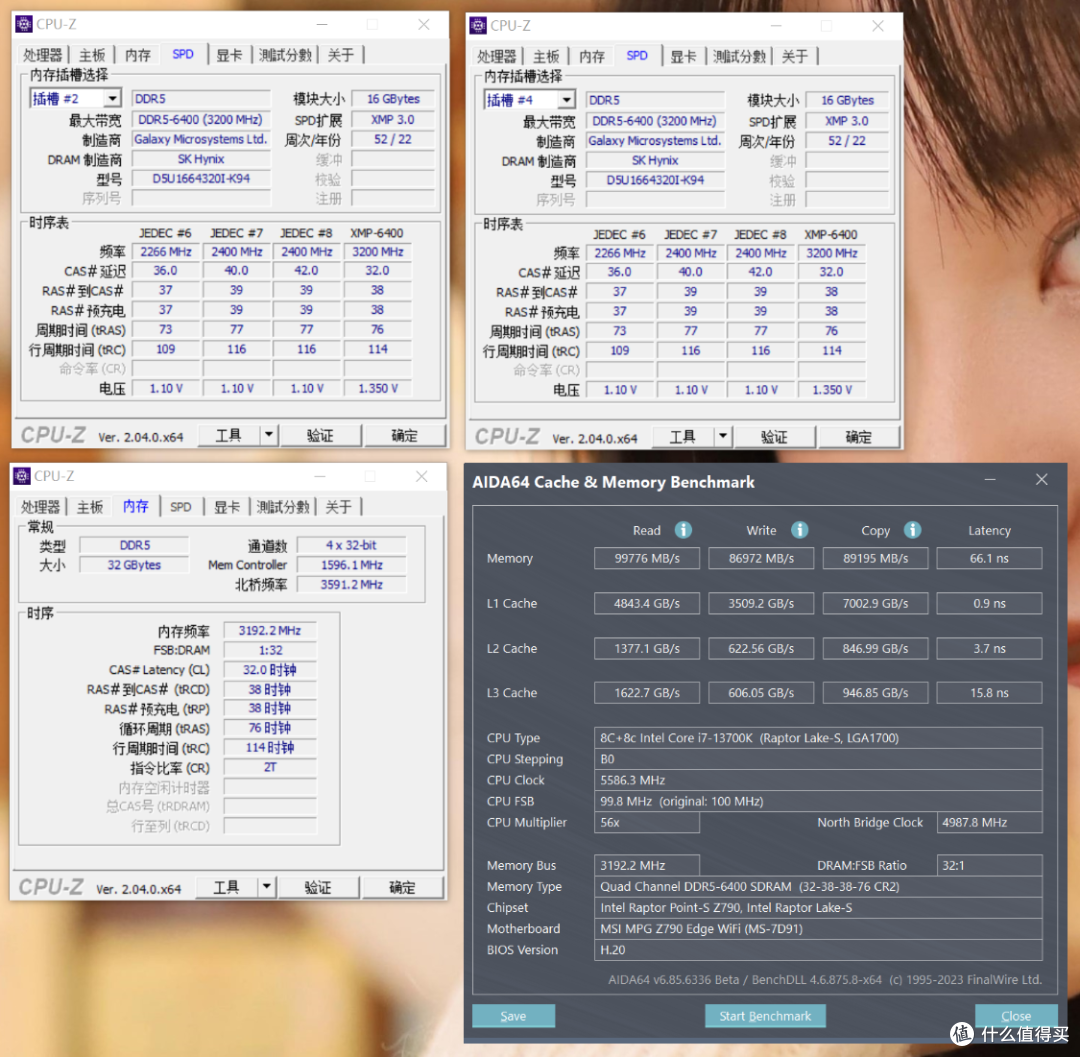Click 确定 button in slot #2 CPU-Z window

[404, 435]
